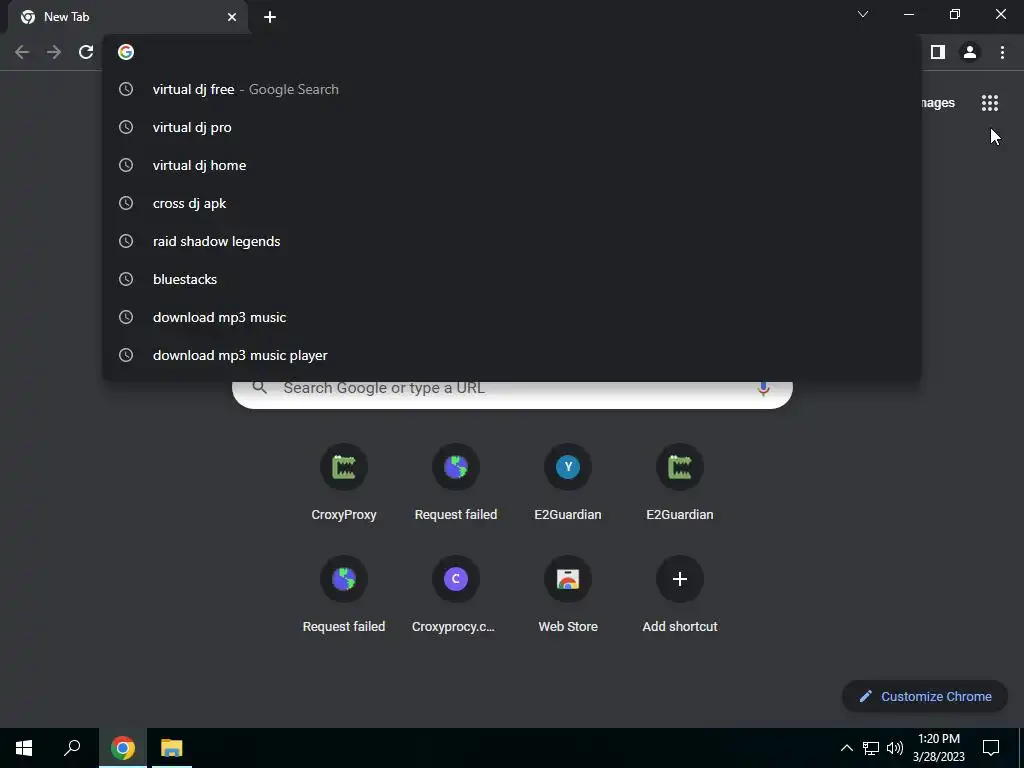The height and width of the screenshot is (768, 1024).
Task: Click the clock icon beside 'cross dj apk'
Action: 126,203
